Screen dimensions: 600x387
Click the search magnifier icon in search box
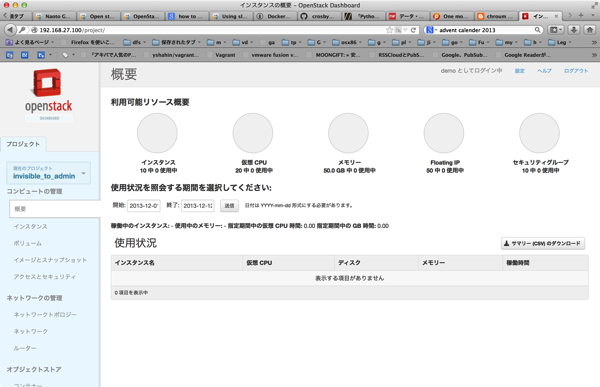pyautogui.click(x=537, y=30)
